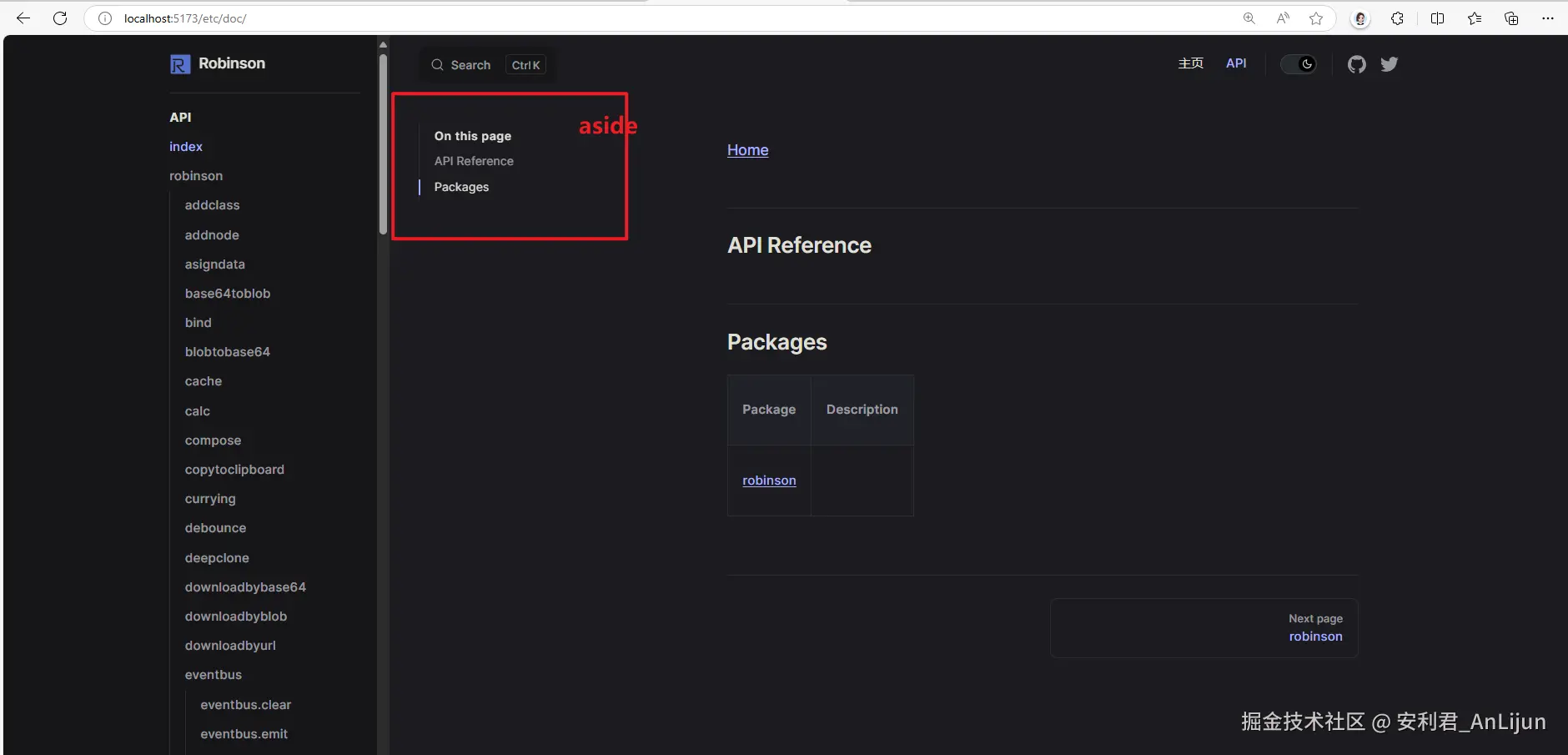View site information icon in address bar
The image size is (1568, 755).
point(105,18)
